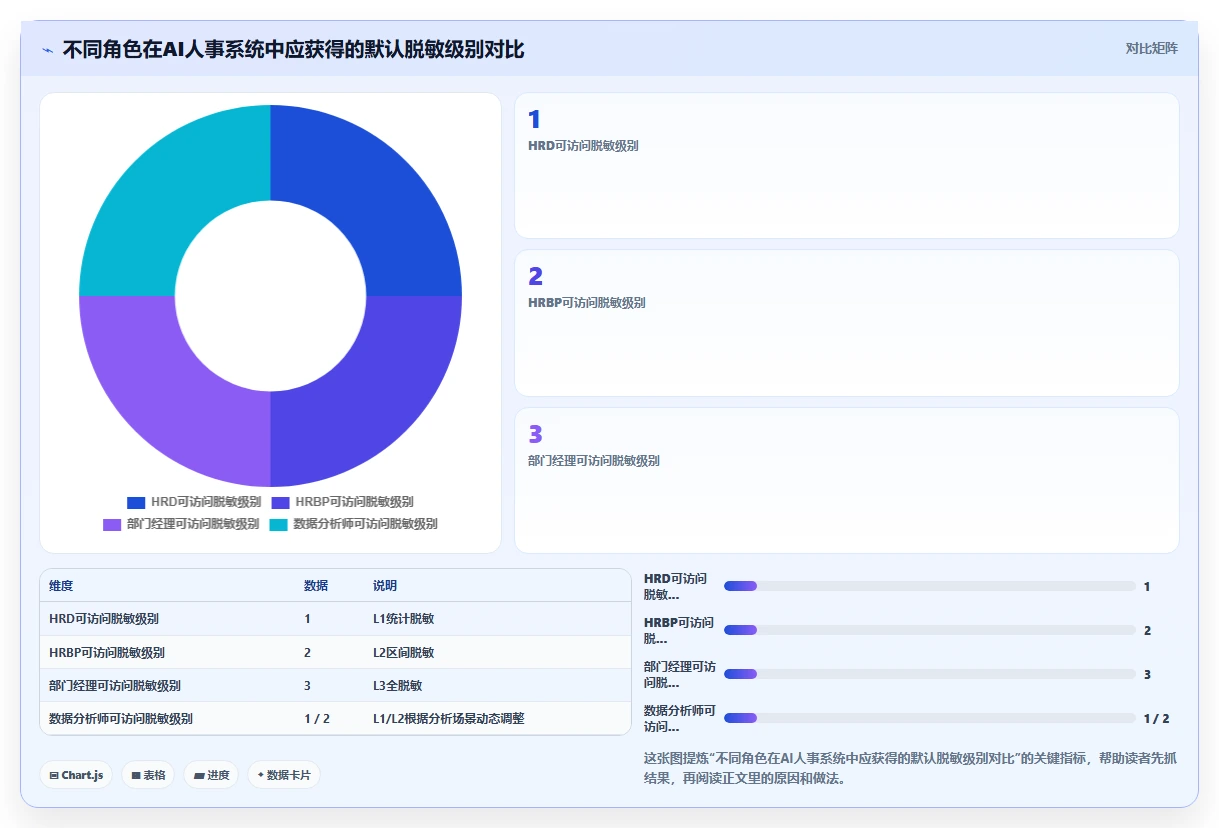Click the 进度 tag button
The image size is (1219, 828).
coord(211,775)
